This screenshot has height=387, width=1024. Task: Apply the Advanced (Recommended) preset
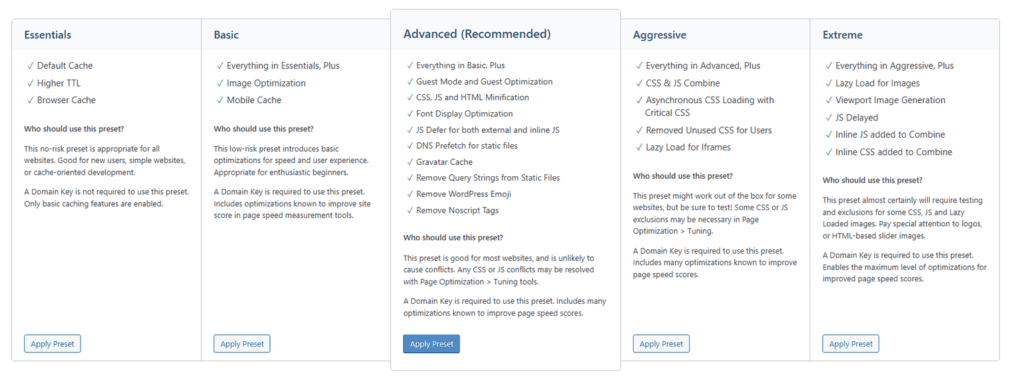point(431,344)
